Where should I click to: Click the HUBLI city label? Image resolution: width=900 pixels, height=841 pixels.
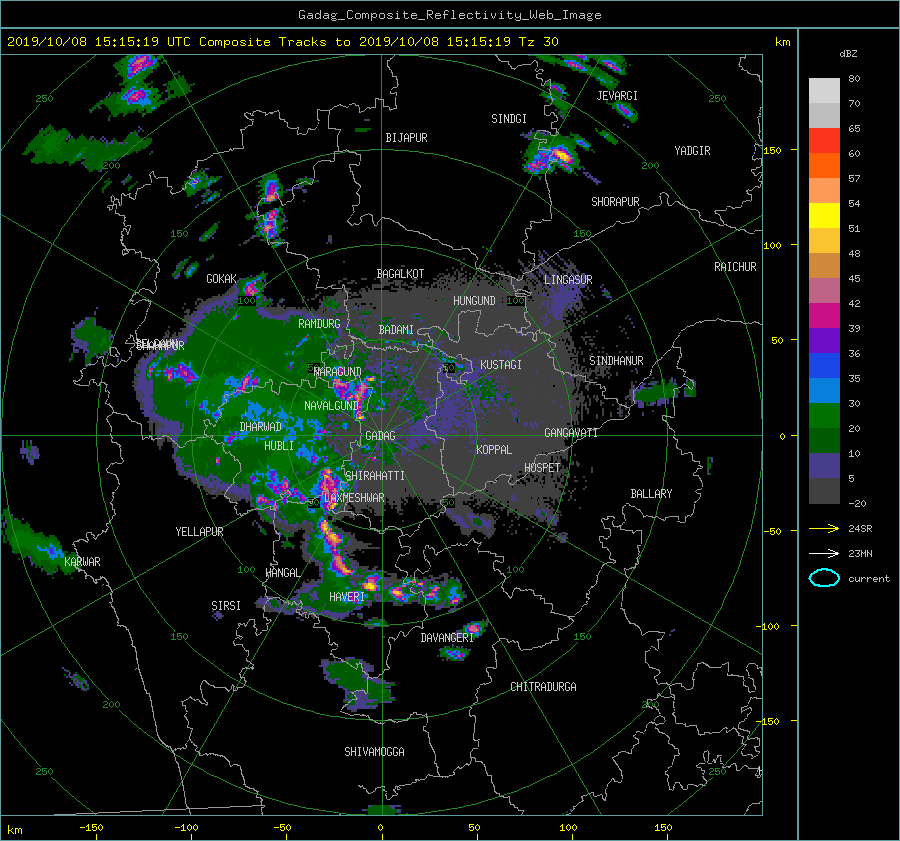click(279, 446)
